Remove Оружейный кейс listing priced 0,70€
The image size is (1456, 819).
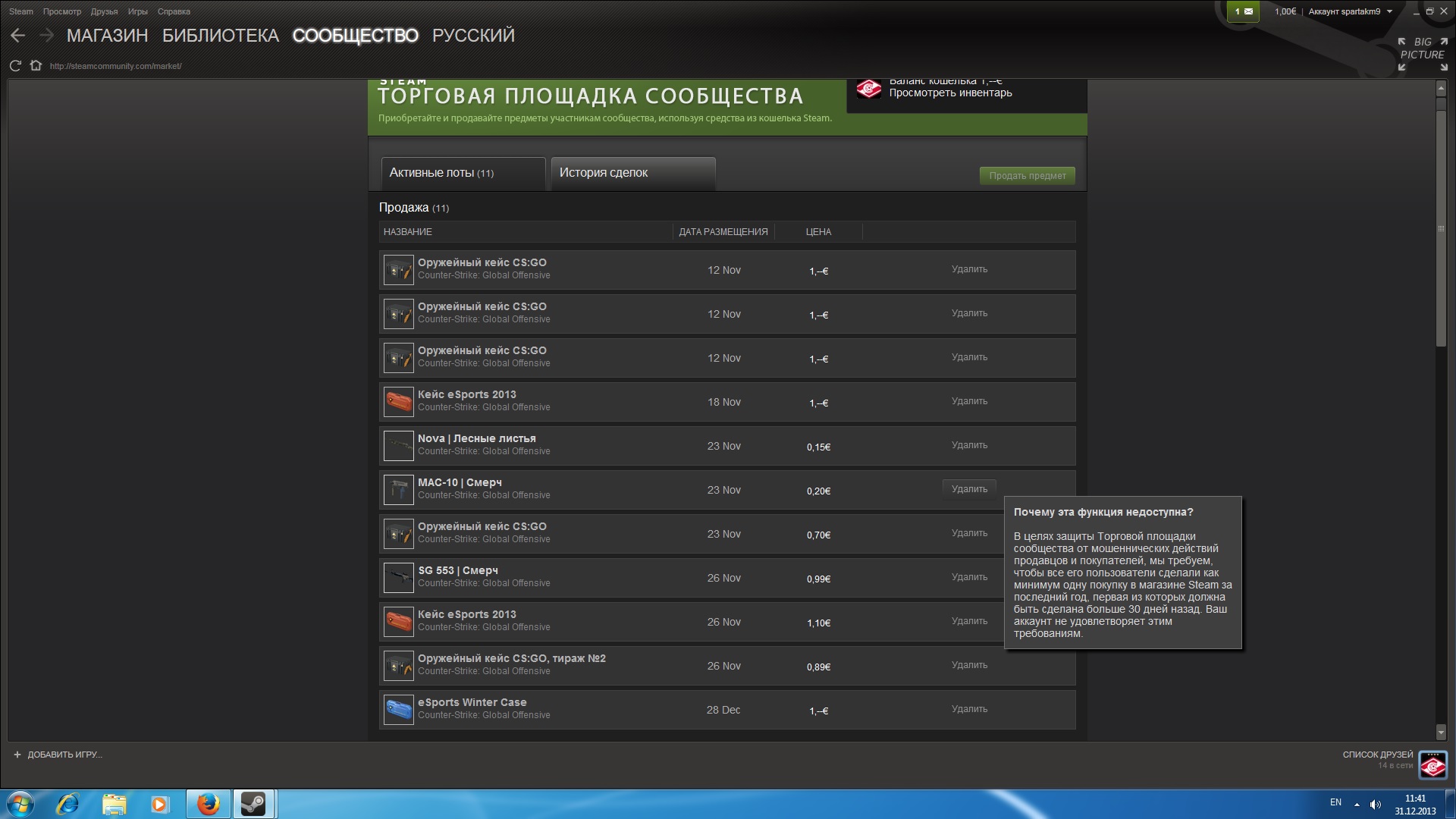click(969, 533)
